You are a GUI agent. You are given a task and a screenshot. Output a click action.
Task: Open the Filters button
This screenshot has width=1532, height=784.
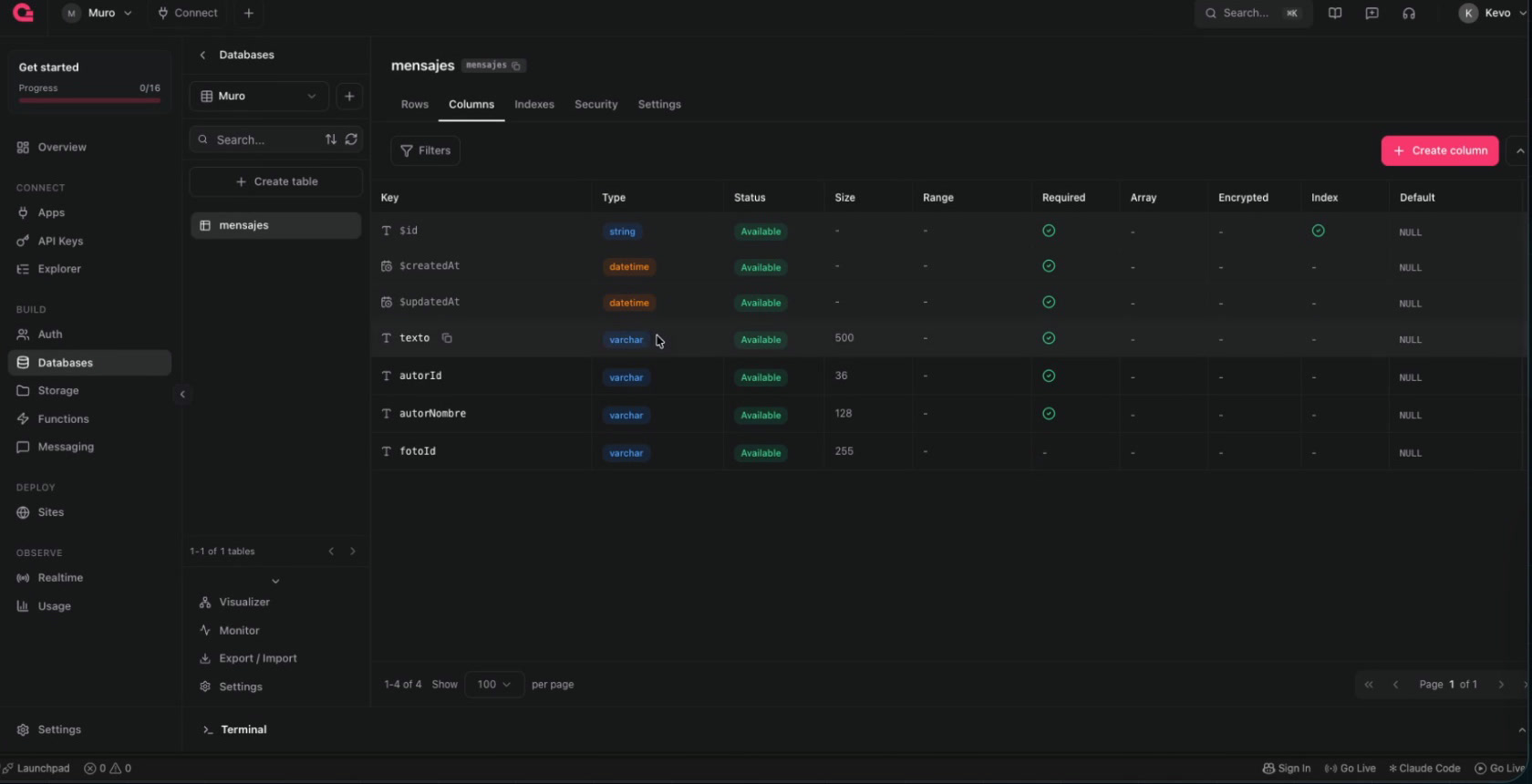[x=425, y=150]
